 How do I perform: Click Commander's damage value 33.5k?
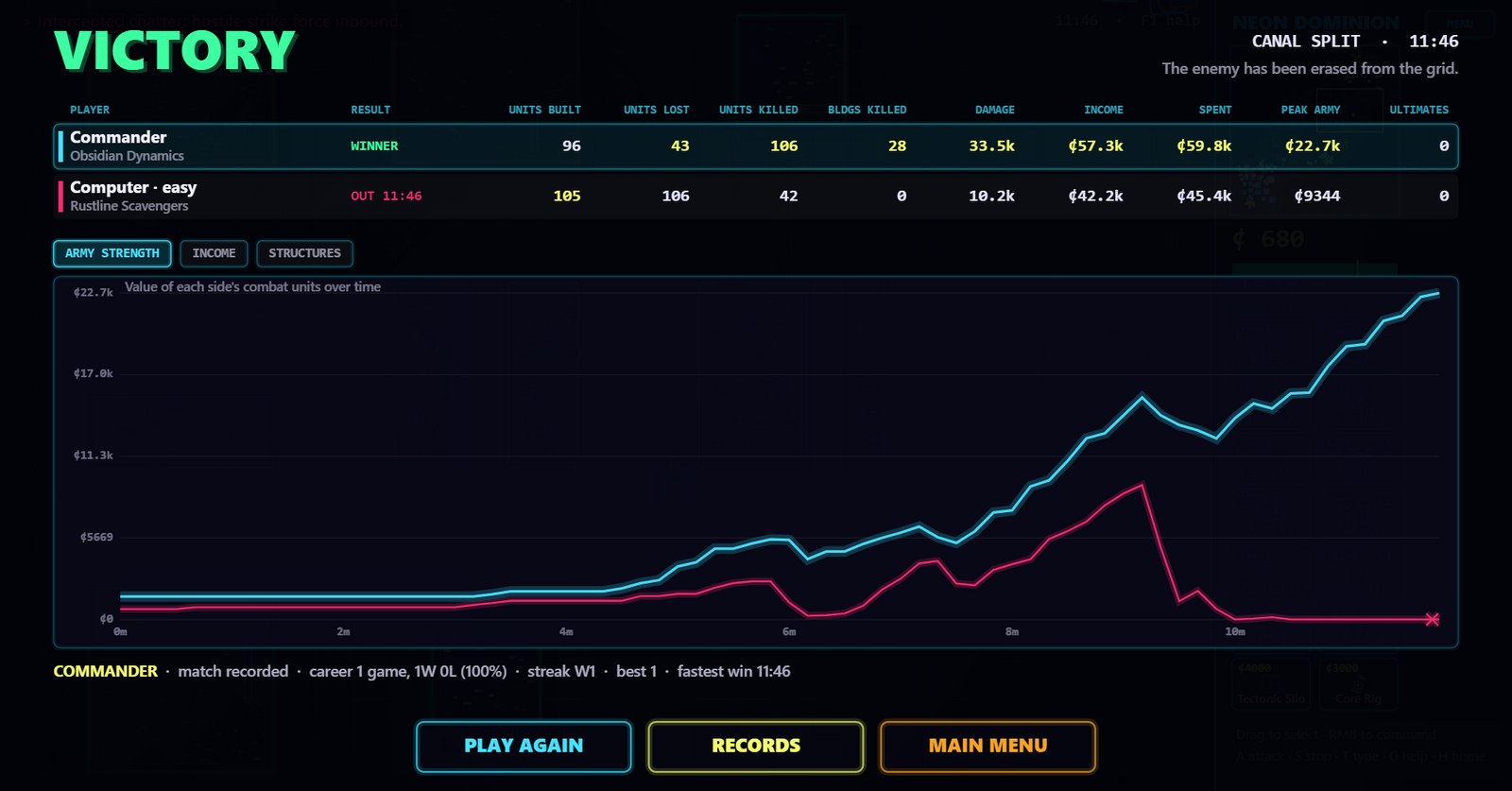coord(992,146)
